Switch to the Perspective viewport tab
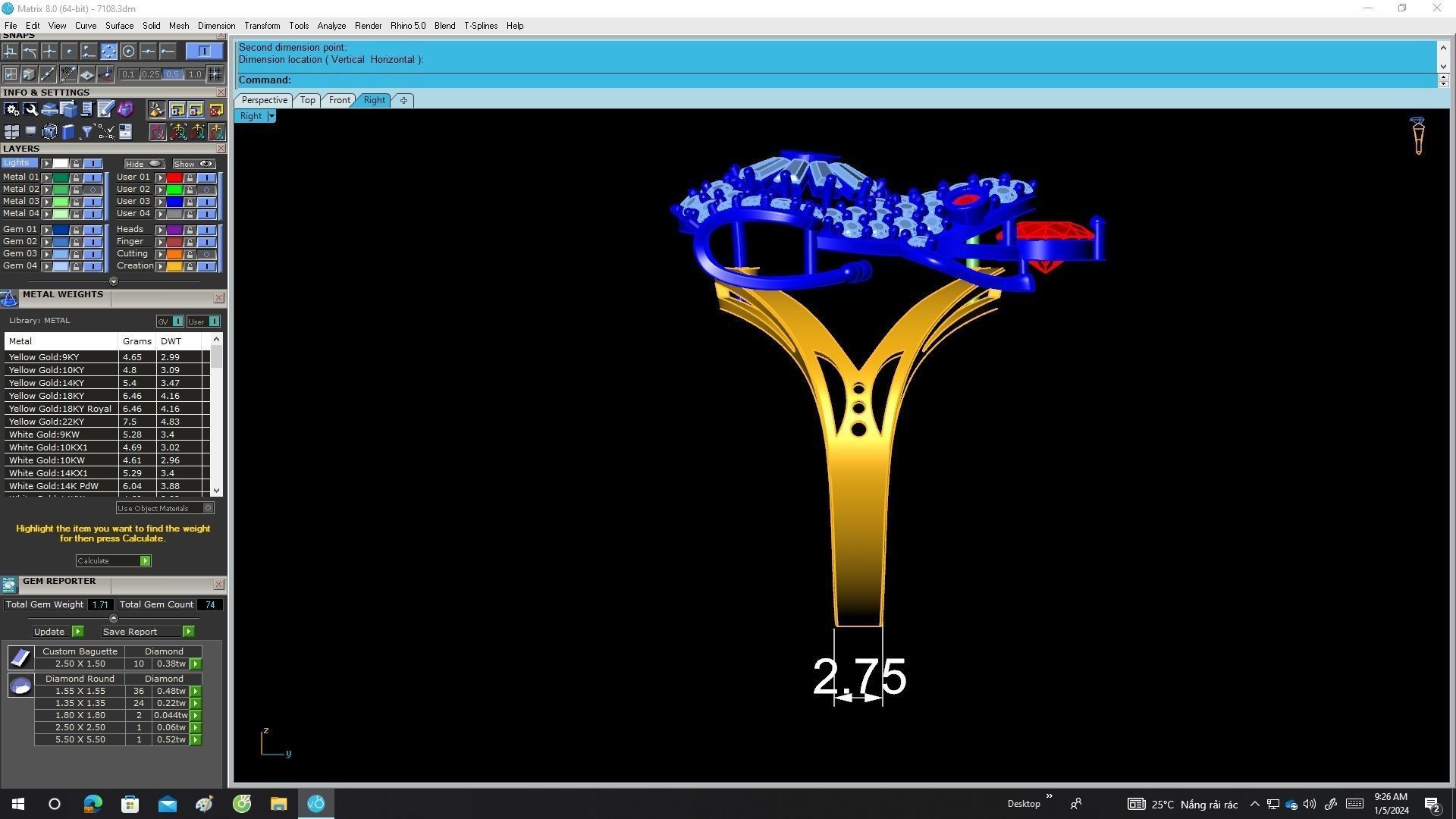Image resolution: width=1456 pixels, height=819 pixels. coord(264,100)
